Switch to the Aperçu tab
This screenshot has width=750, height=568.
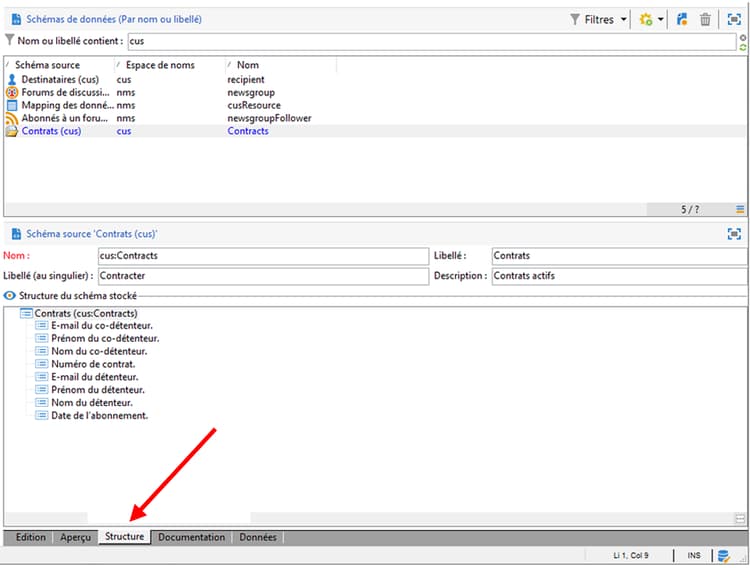pyautogui.click(x=76, y=537)
